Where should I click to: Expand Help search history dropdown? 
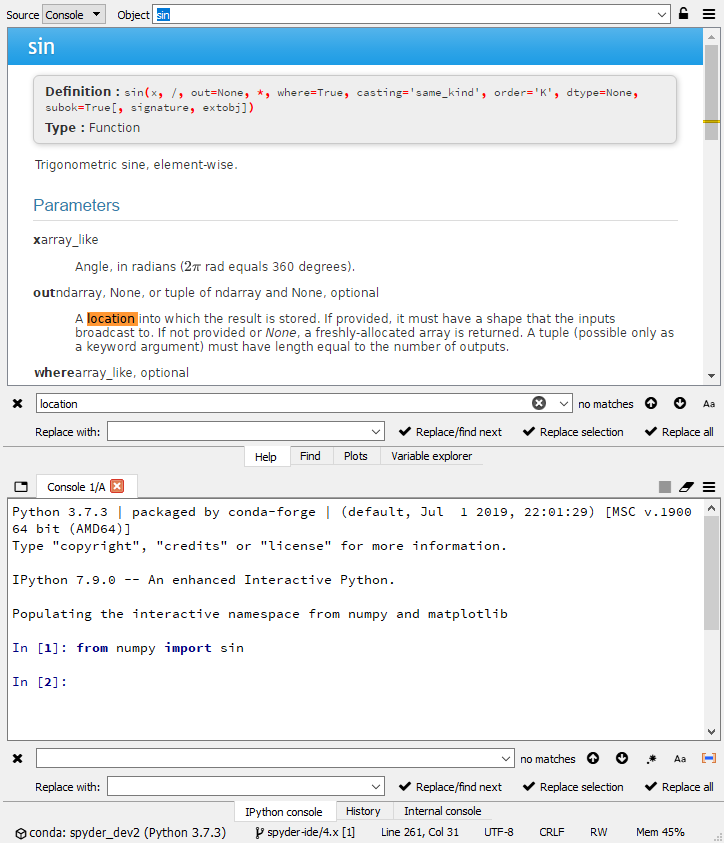pos(563,403)
